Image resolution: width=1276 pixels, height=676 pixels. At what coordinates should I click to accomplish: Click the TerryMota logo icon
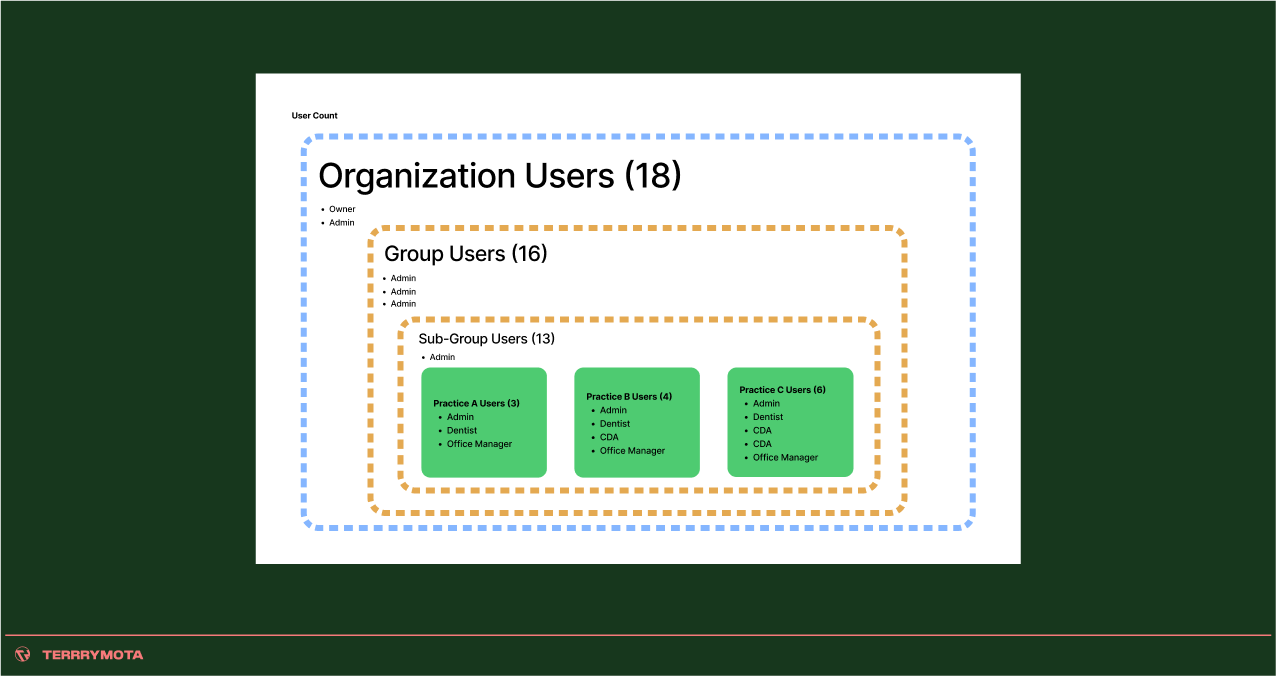coord(23,655)
